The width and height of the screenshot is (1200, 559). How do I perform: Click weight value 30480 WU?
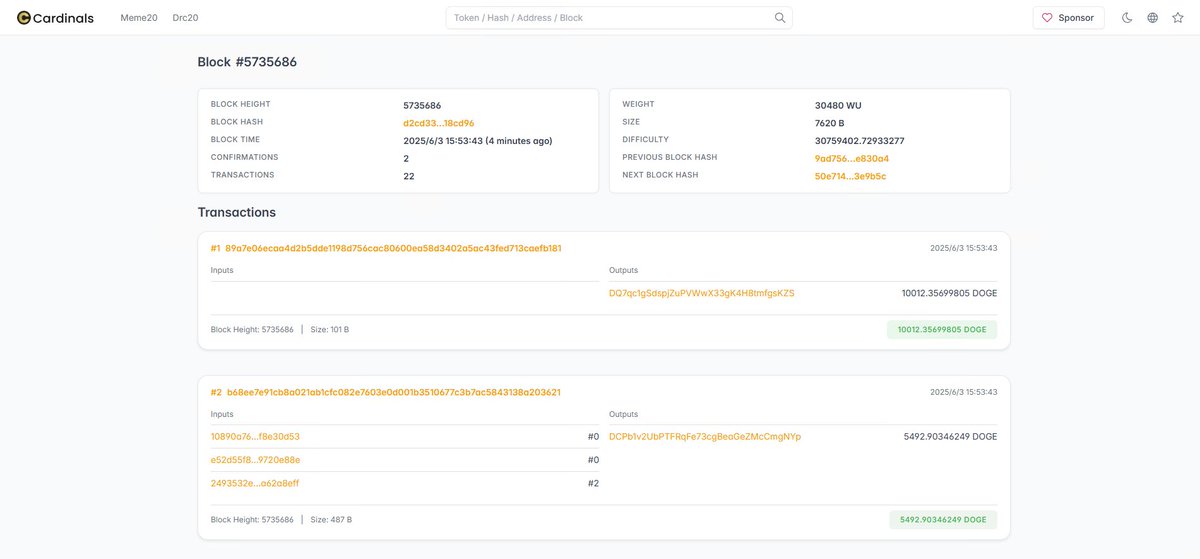pyautogui.click(x=838, y=105)
